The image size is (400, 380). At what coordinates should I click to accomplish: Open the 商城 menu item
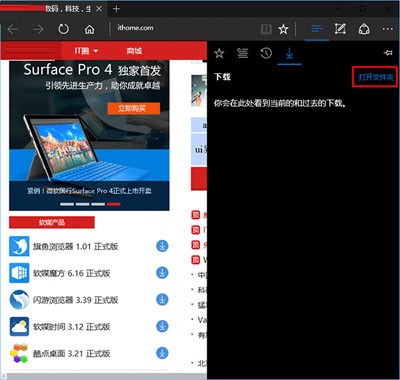coord(134,51)
